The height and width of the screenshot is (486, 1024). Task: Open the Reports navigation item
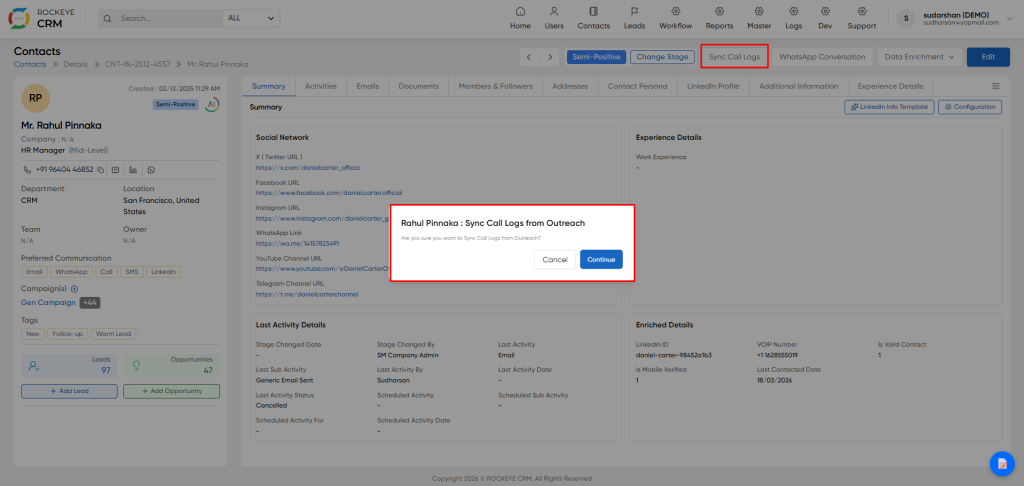pyautogui.click(x=719, y=18)
